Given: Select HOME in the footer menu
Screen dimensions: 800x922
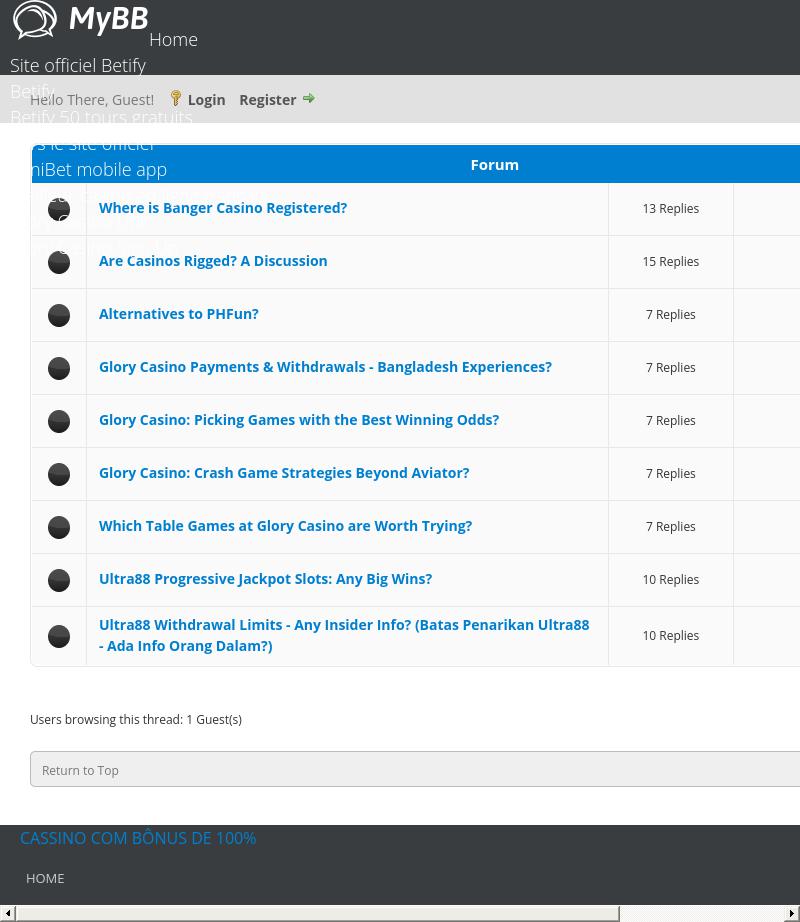Looking at the screenshot, I should pos(45,878).
